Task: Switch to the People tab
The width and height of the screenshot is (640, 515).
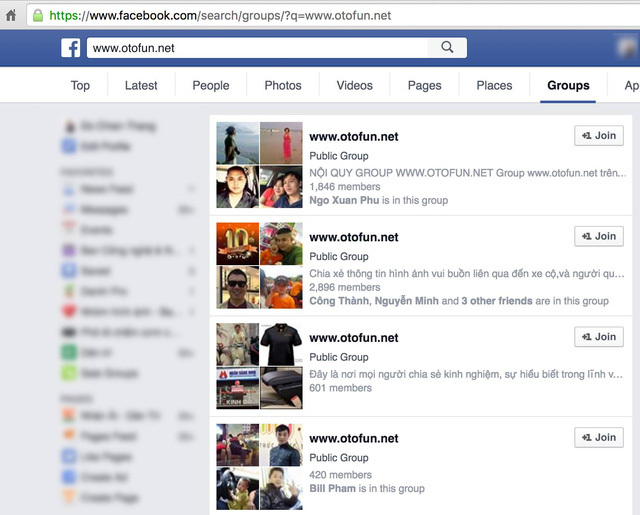Action: pos(211,86)
